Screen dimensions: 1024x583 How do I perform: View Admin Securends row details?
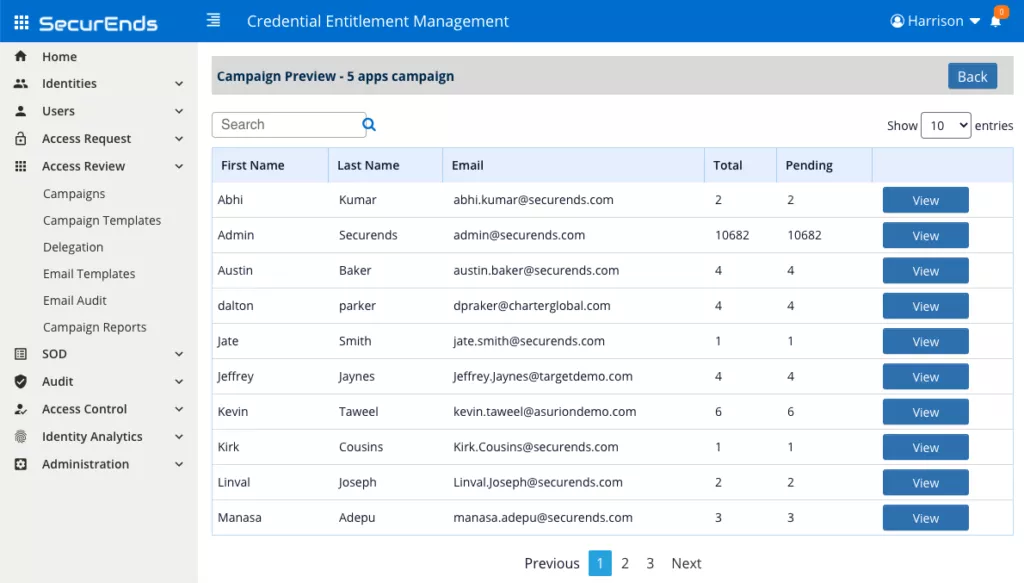tap(925, 236)
